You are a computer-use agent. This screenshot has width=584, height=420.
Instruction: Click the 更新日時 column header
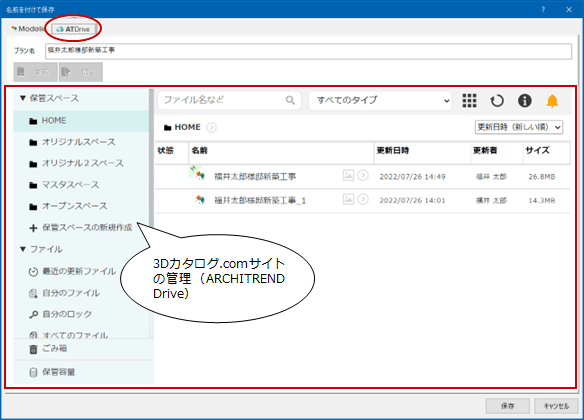[x=393, y=150]
